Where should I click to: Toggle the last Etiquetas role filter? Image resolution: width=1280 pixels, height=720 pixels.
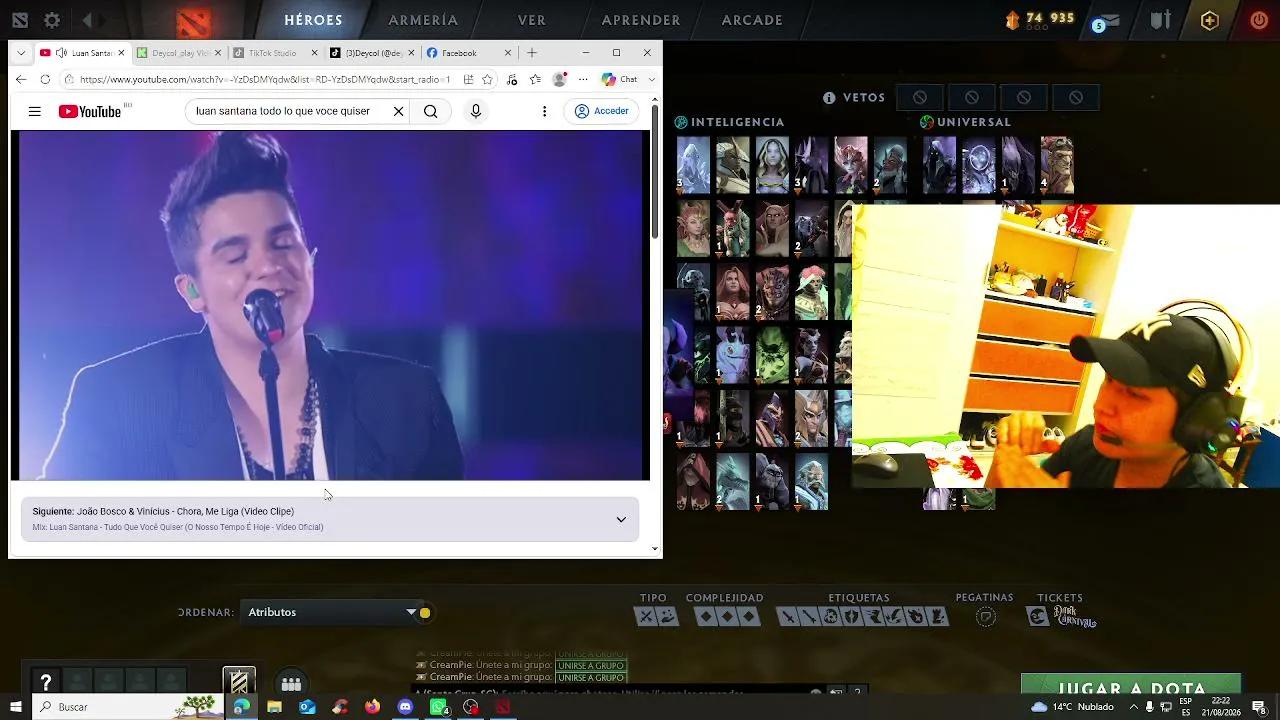point(937,617)
